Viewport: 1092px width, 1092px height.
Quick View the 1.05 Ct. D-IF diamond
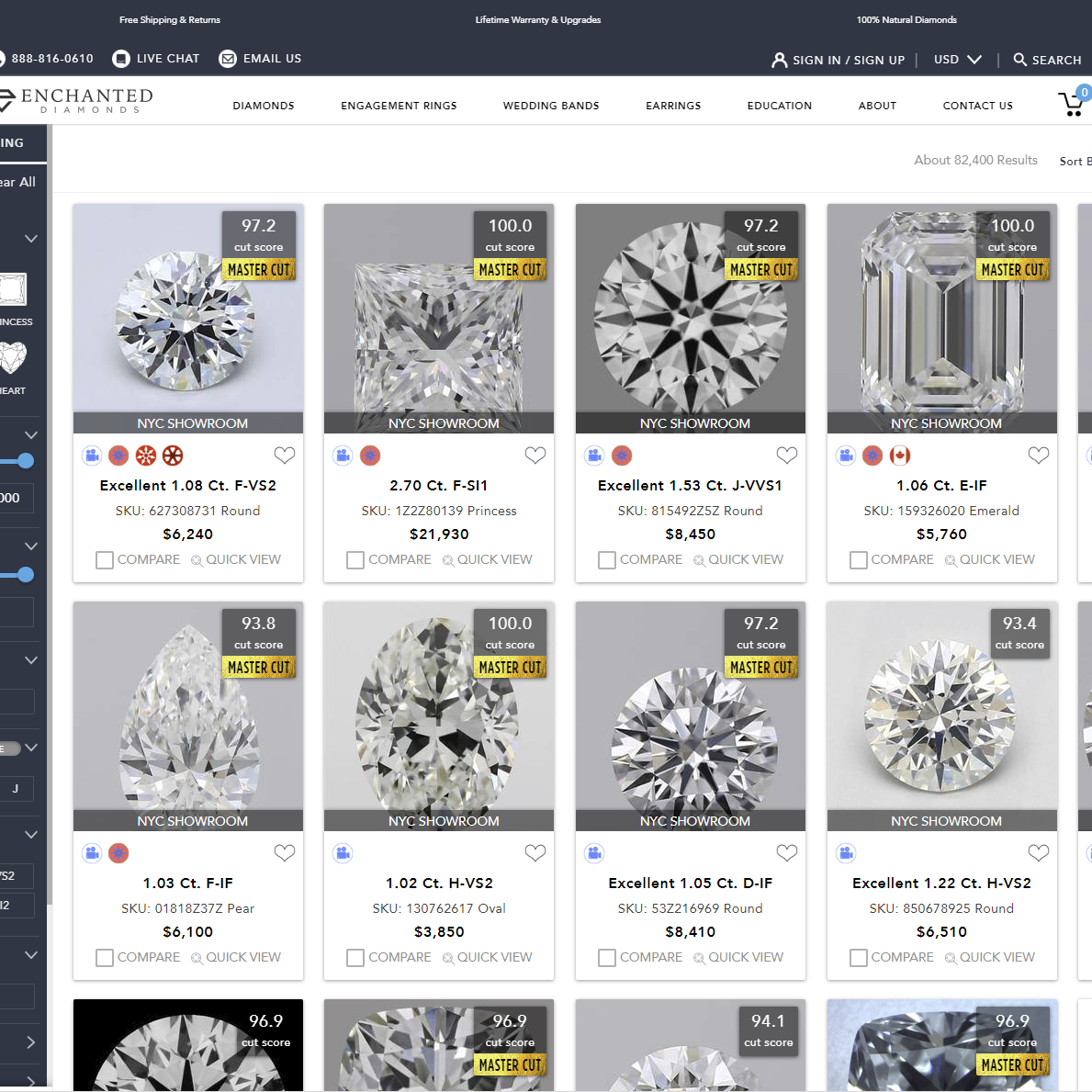click(x=738, y=958)
